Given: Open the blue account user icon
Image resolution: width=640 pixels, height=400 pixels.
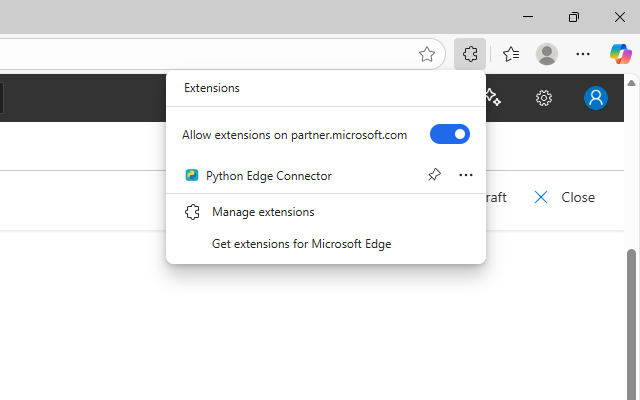Looking at the screenshot, I should tap(596, 98).
